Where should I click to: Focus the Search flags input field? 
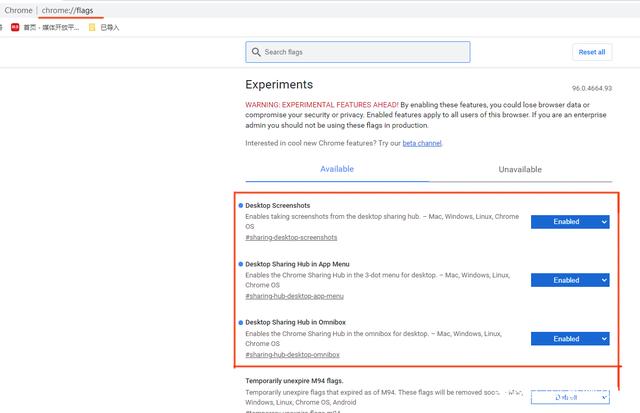358,52
